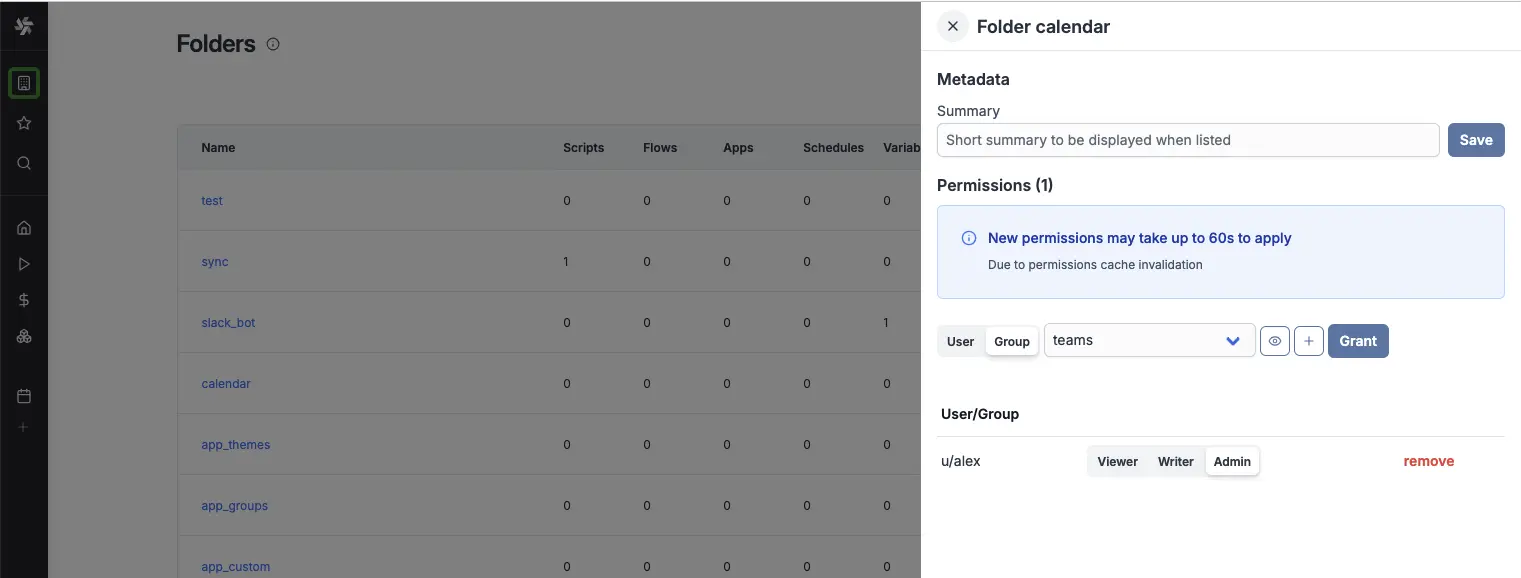1521x578 pixels.
Task: Switch u/alex role to Admin
Action: tap(1232, 461)
